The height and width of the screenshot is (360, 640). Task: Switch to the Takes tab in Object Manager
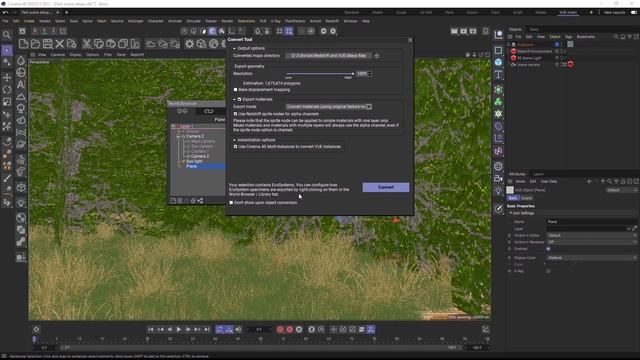point(534,29)
